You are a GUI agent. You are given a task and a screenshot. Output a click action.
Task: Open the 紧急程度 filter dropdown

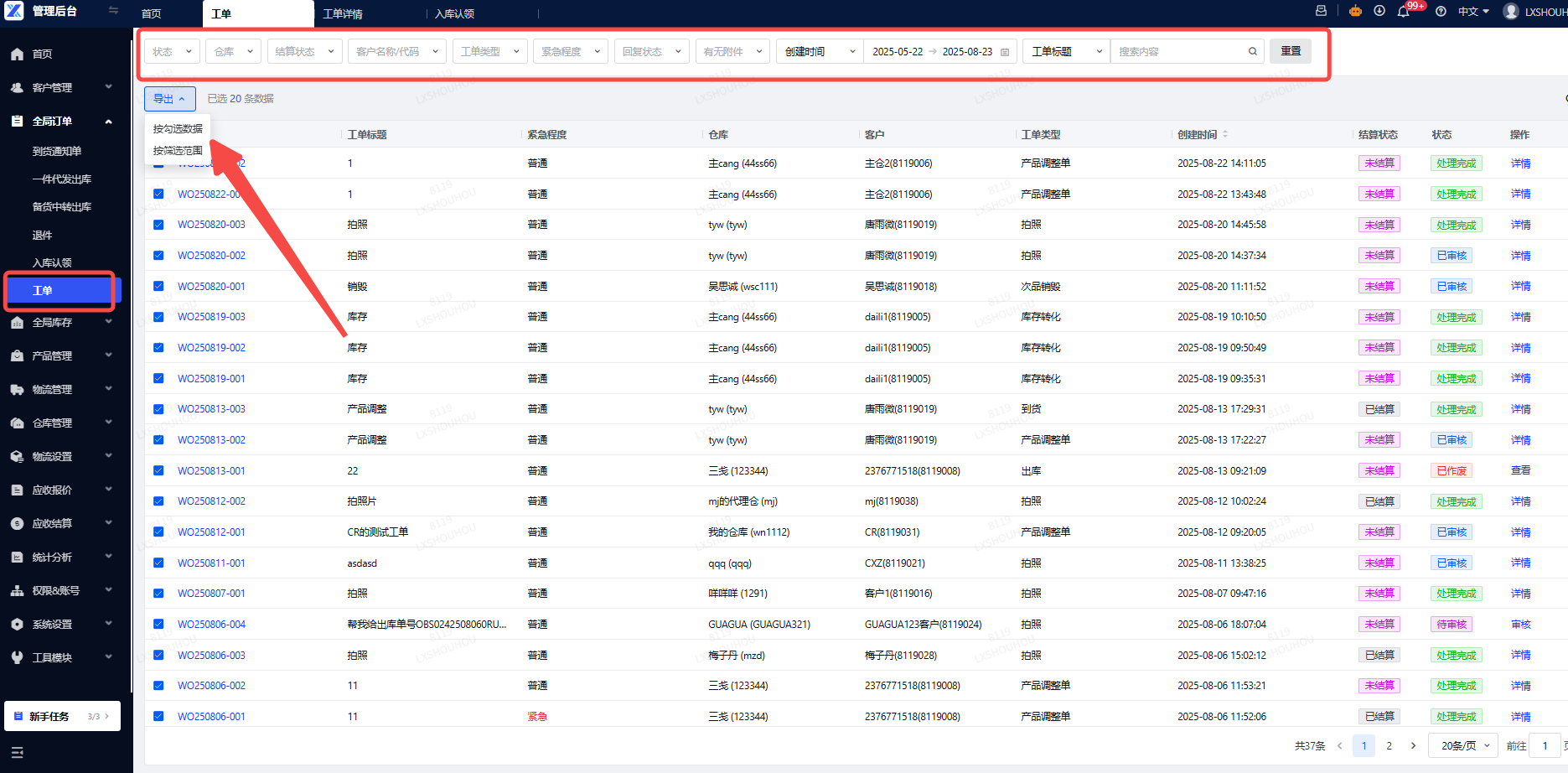571,51
